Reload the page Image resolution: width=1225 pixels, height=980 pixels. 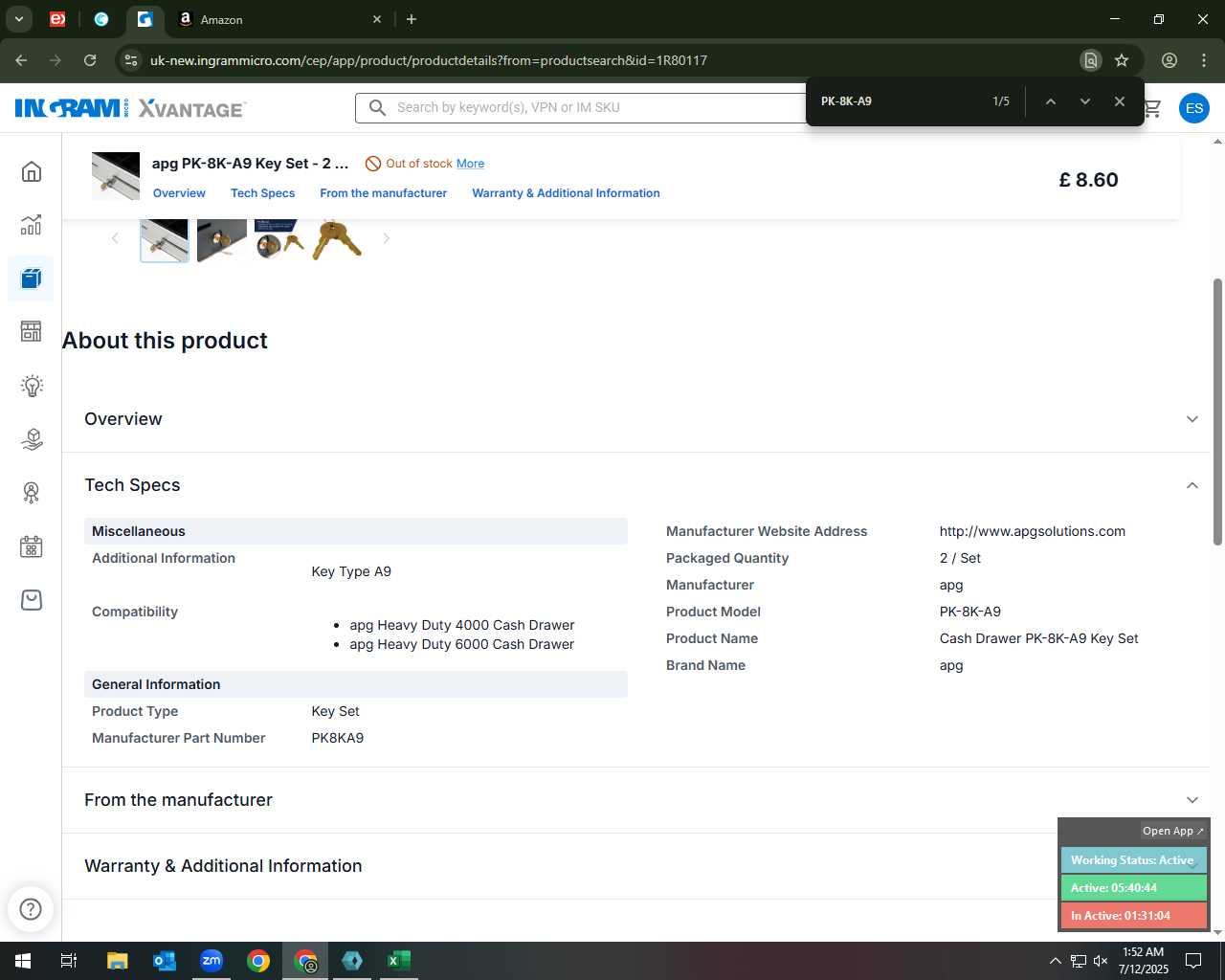(90, 60)
